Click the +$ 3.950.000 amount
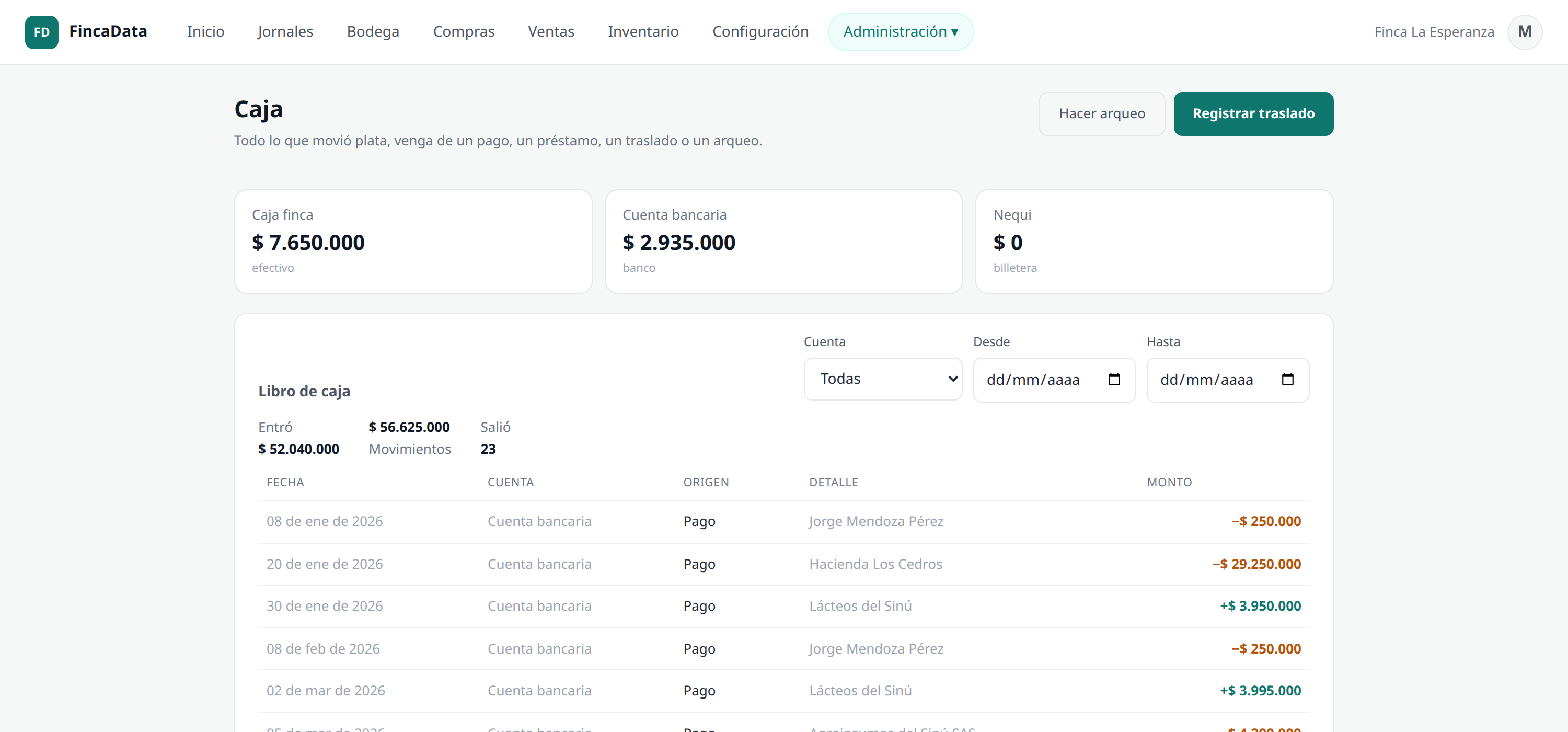The width and height of the screenshot is (1568, 732). coord(1260,606)
